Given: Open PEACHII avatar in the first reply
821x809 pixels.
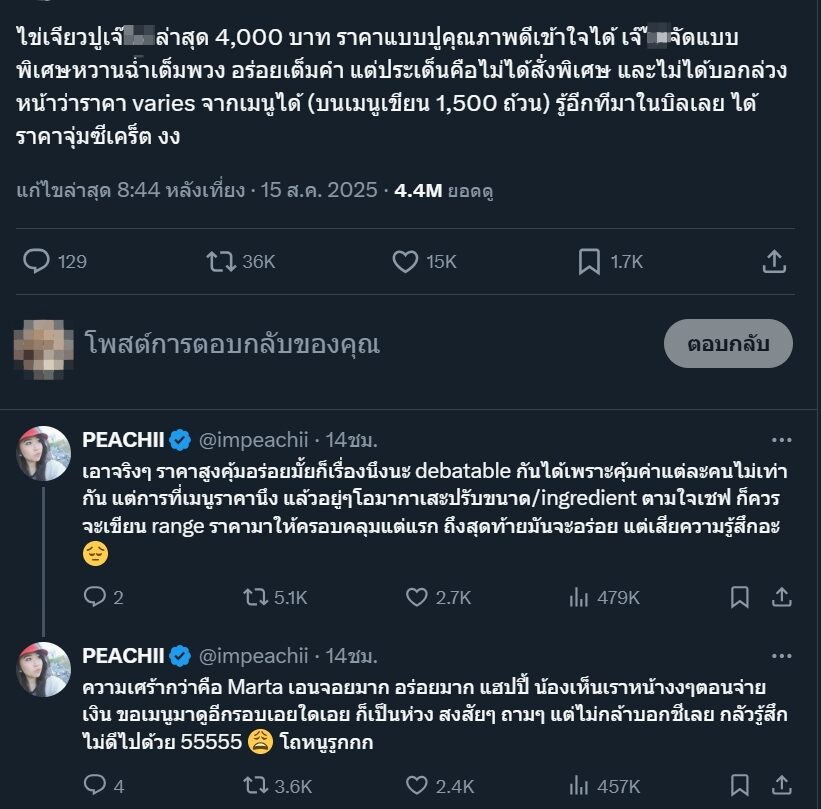Looking at the screenshot, I should 43,453.
